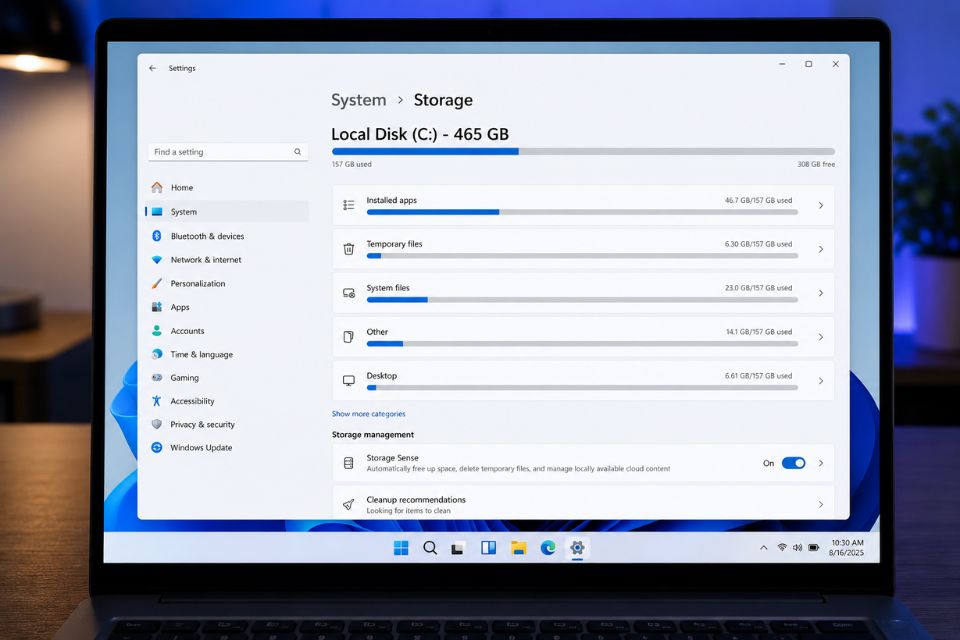Launch Microsoft Edge from the taskbar
The height and width of the screenshot is (640, 960).
click(x=548, y=548)
